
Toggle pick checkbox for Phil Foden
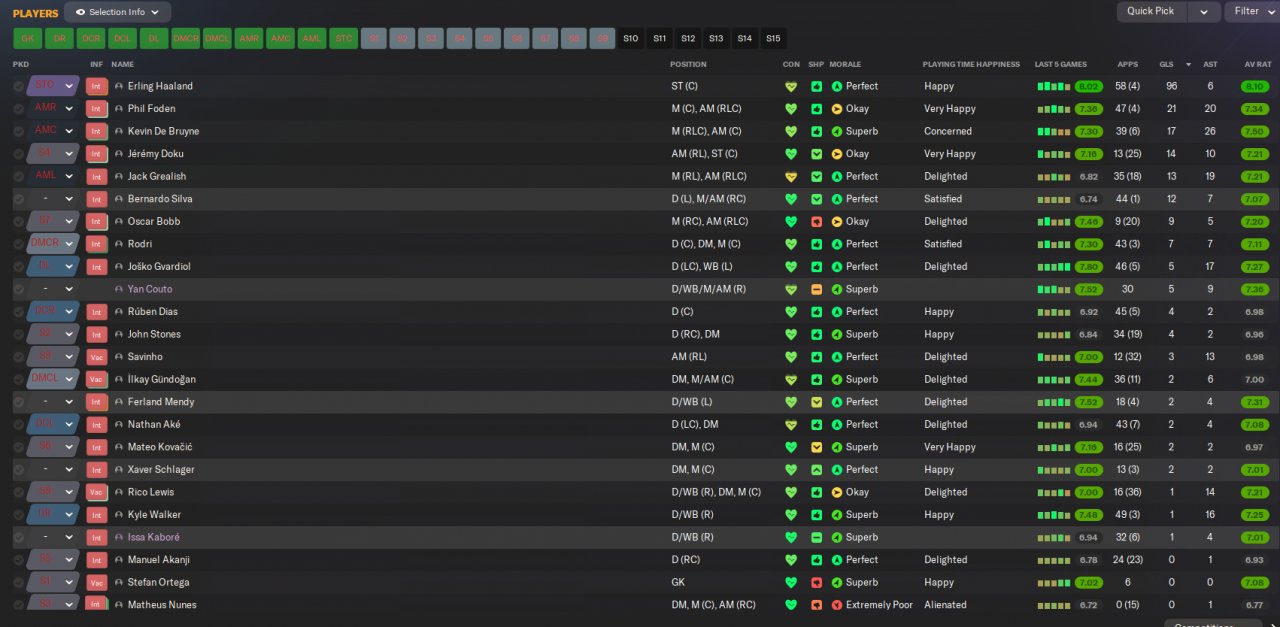pyautogui.click(x=19, y=109)
